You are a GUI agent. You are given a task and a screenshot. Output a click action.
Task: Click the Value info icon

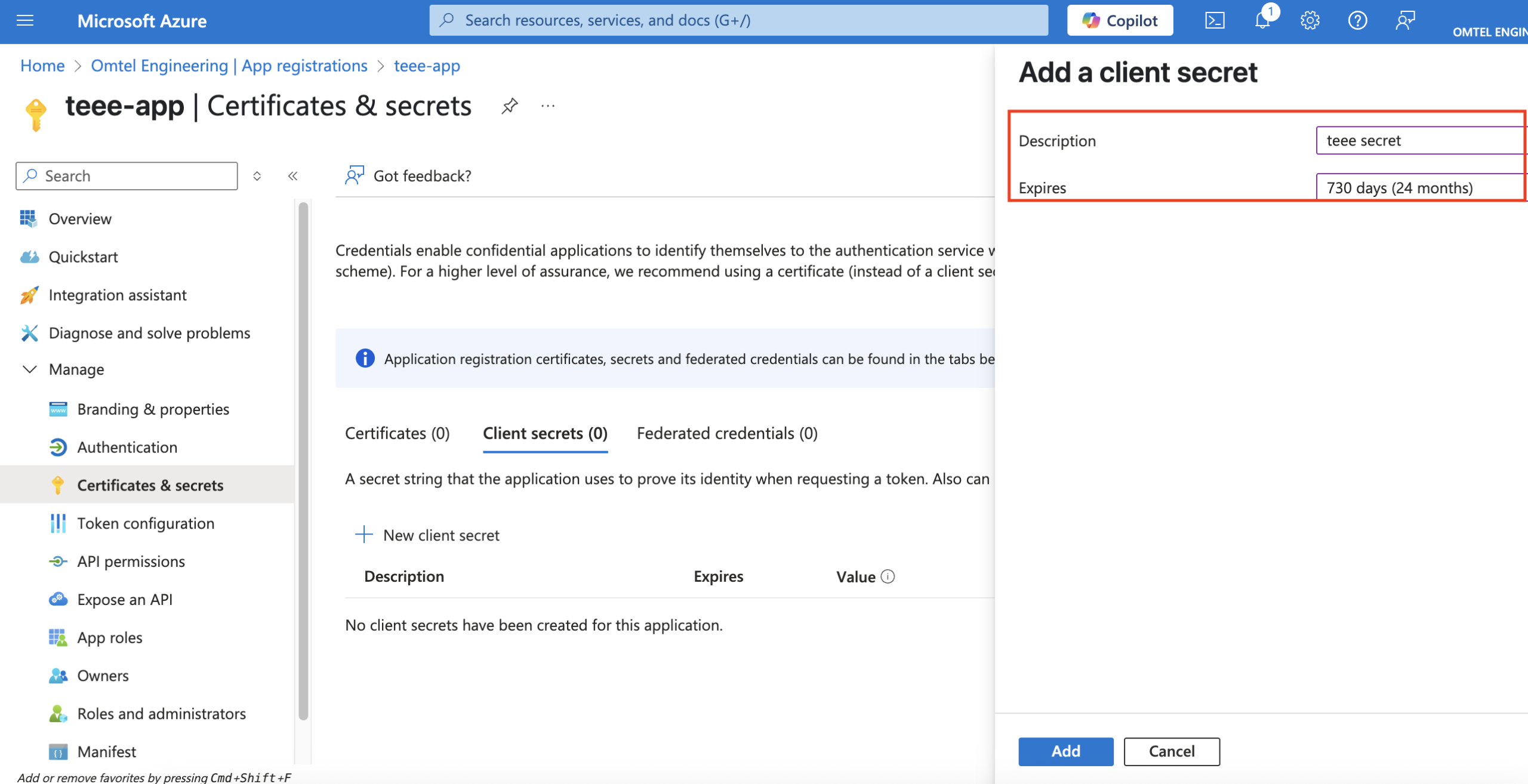[x=888, y=576]
